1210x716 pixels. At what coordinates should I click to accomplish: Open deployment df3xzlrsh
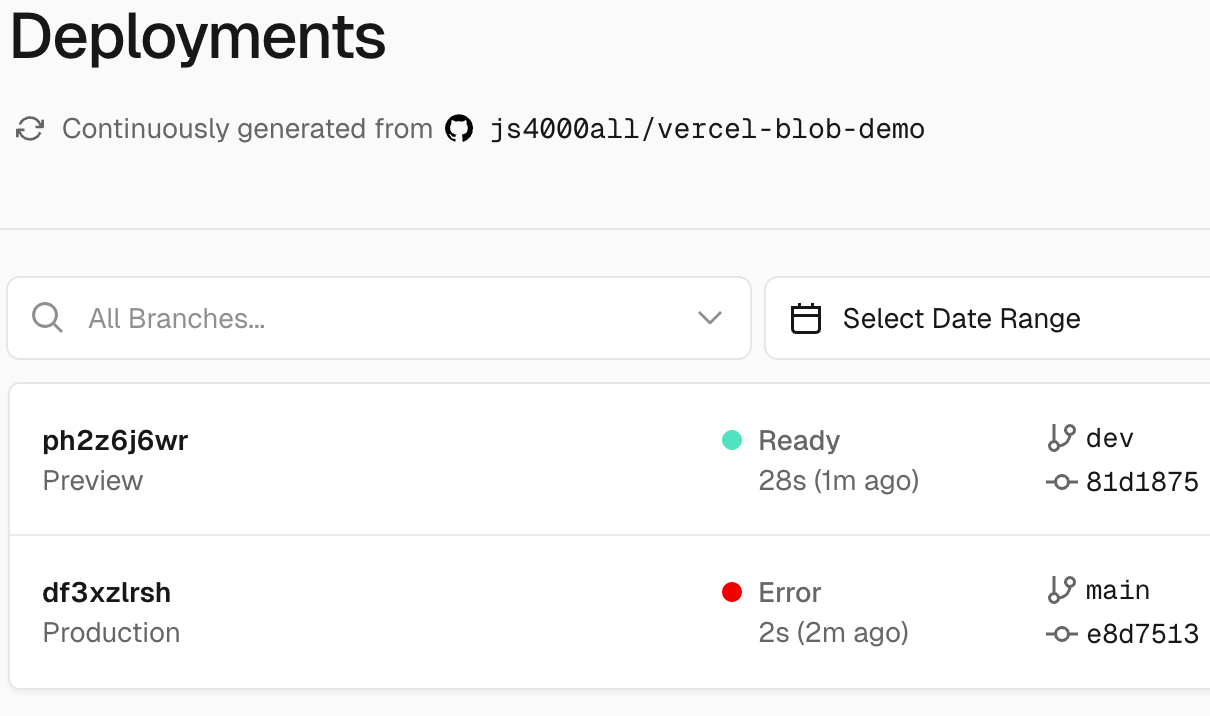point(107,592)
